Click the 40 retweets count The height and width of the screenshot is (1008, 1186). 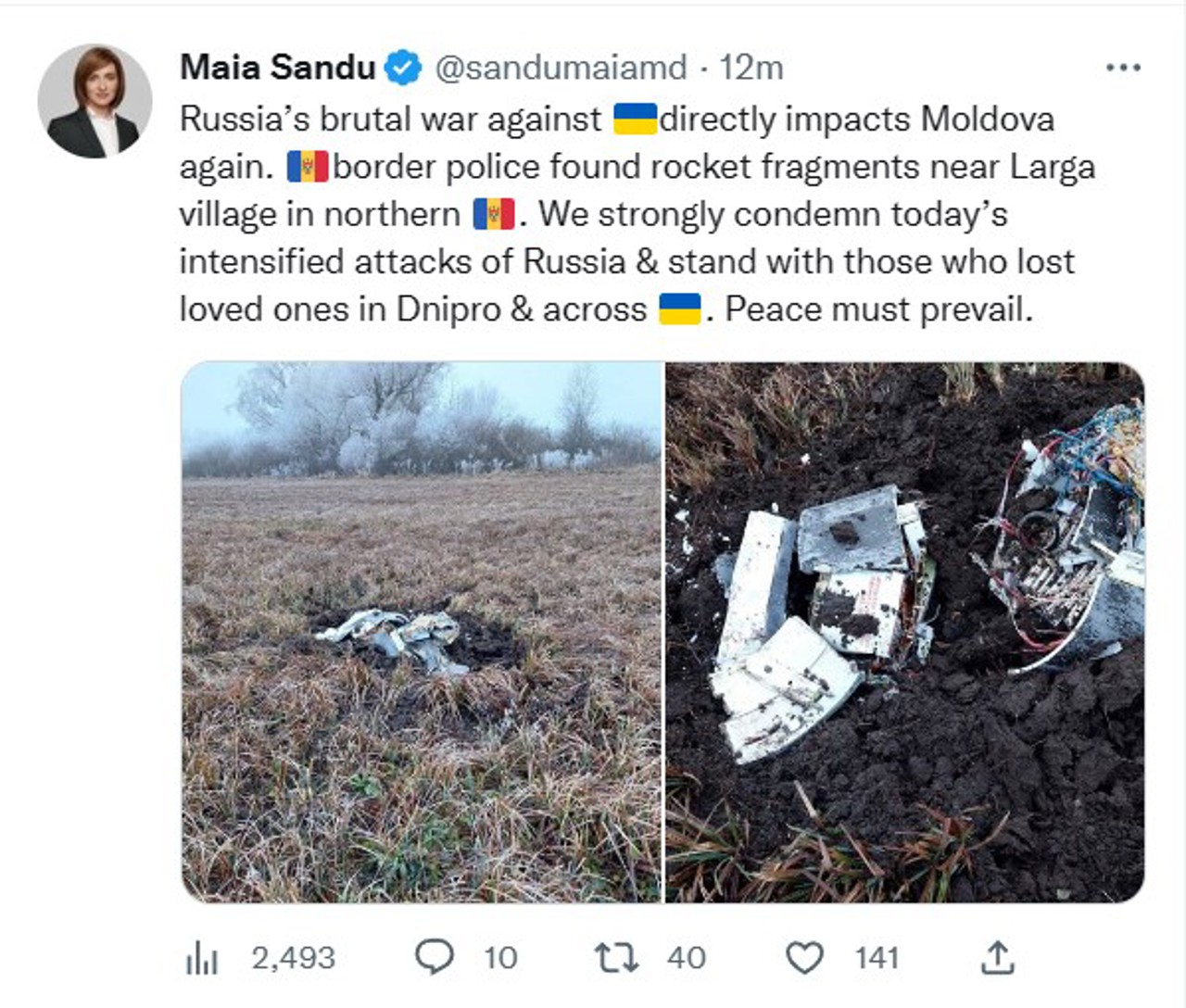tap(686, 958)
